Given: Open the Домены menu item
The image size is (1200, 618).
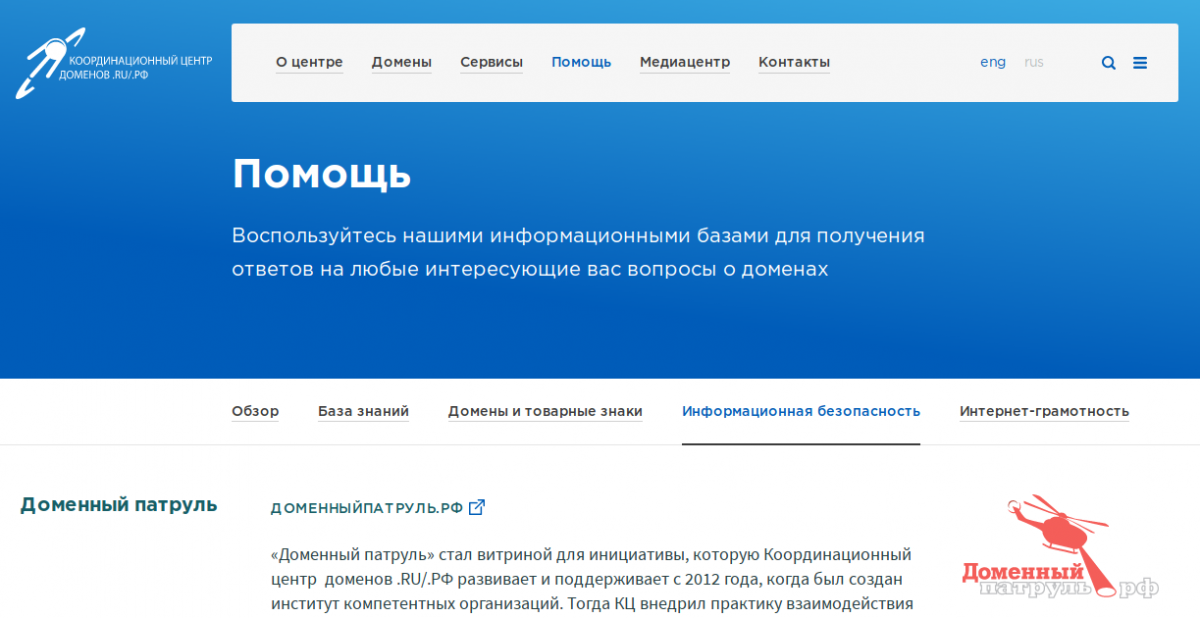Looking at the screenshot, I should click(x=401, y=62).
